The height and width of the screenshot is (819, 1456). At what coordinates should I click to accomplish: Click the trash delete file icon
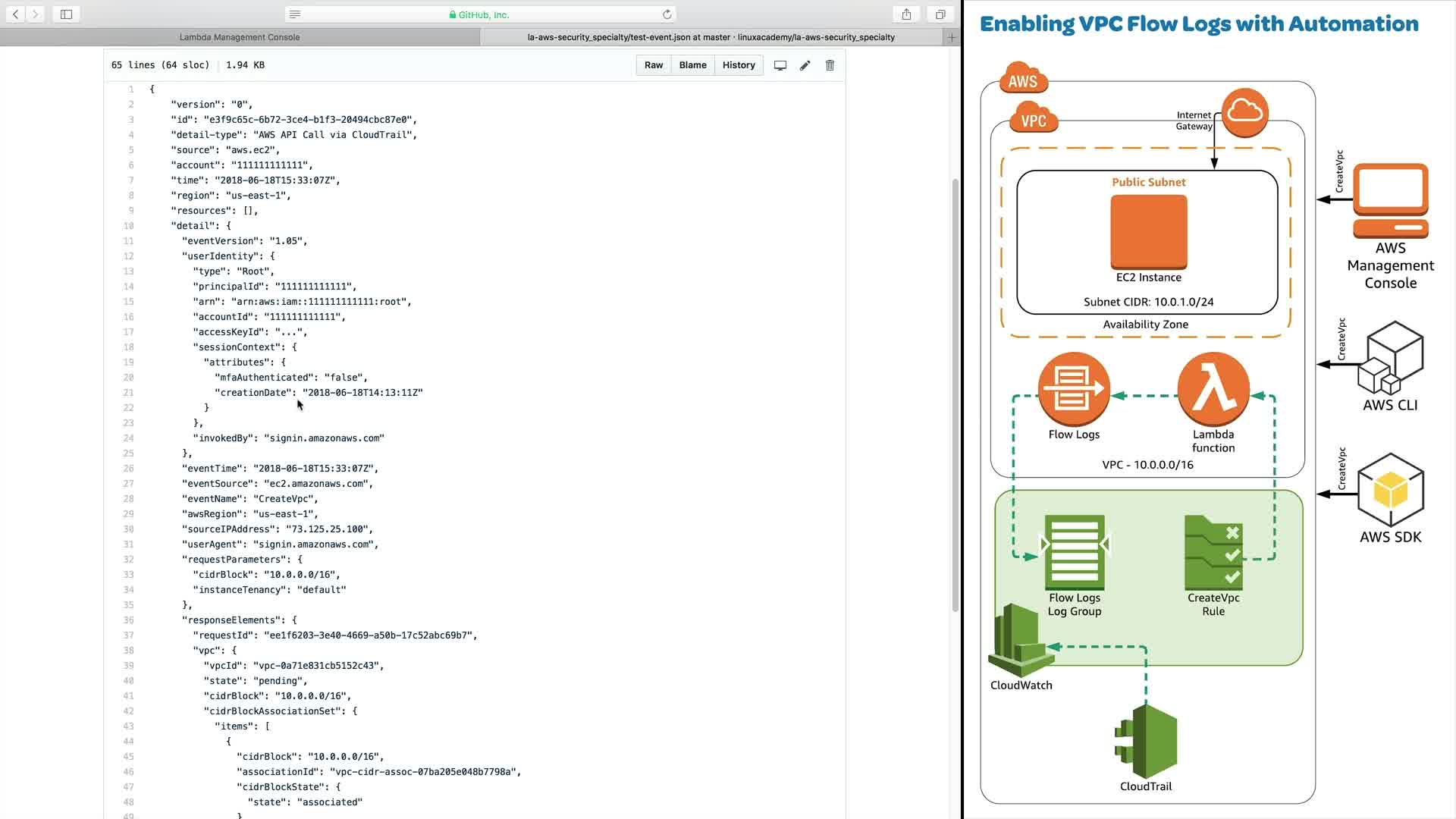point(830,65)
